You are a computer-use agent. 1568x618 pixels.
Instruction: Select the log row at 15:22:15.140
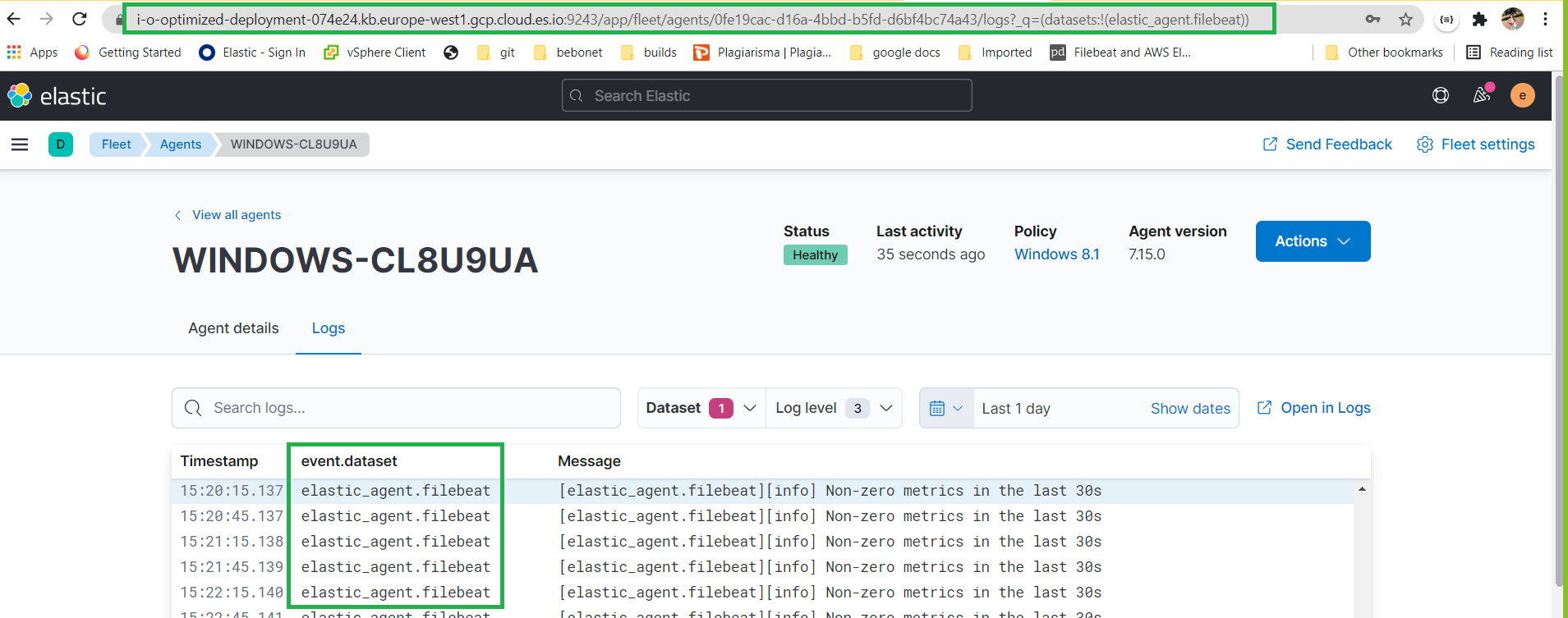[762, 593]
